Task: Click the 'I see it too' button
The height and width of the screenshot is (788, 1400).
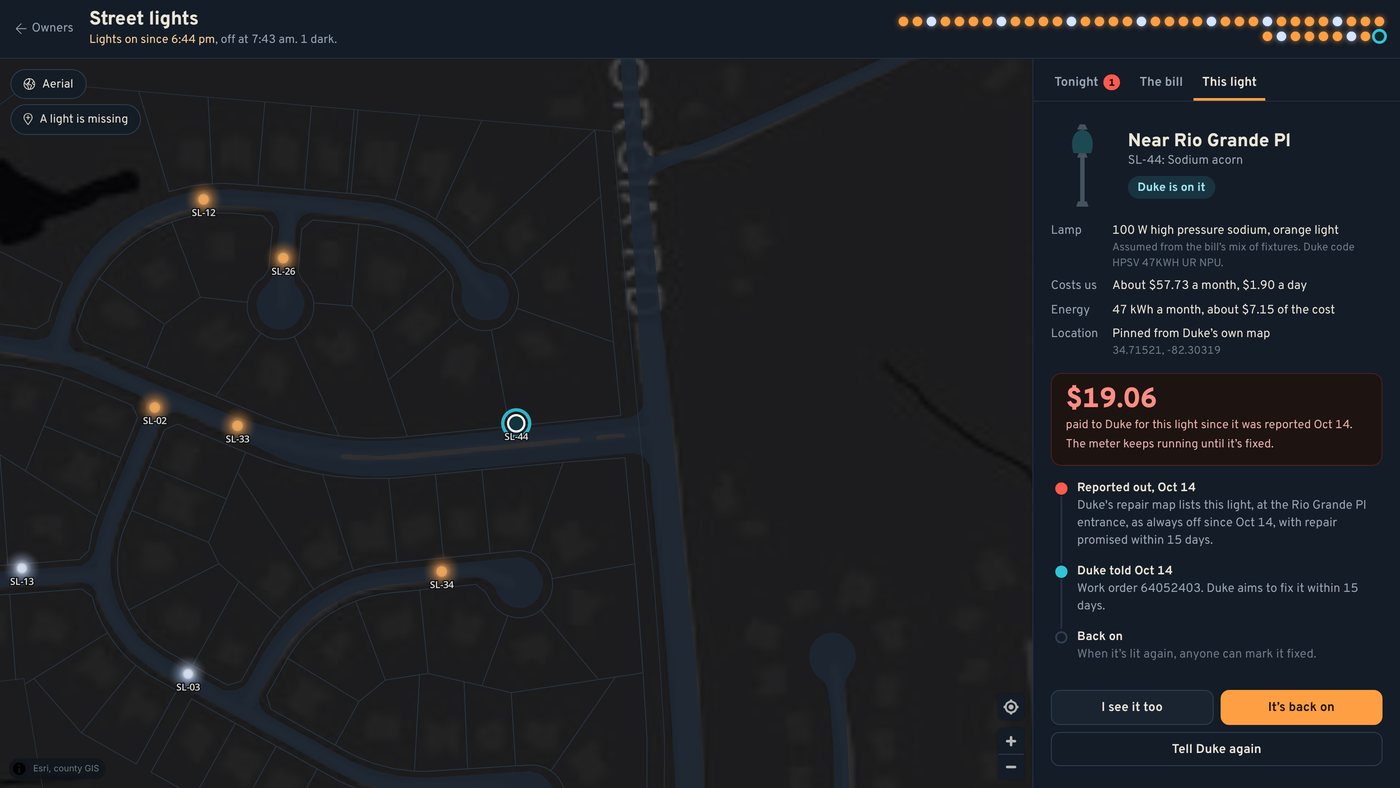Action: pos(1132,707)
